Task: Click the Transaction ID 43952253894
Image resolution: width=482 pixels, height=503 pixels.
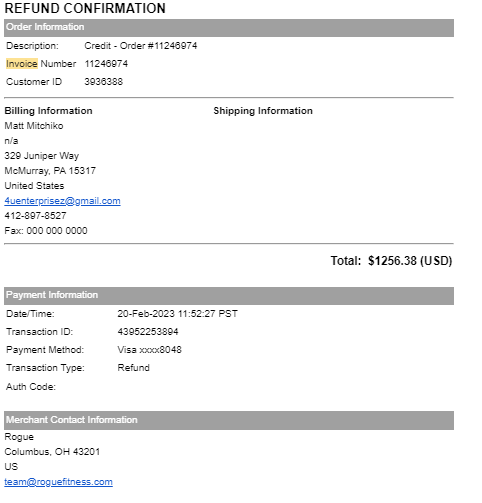Action: [148, 332]
